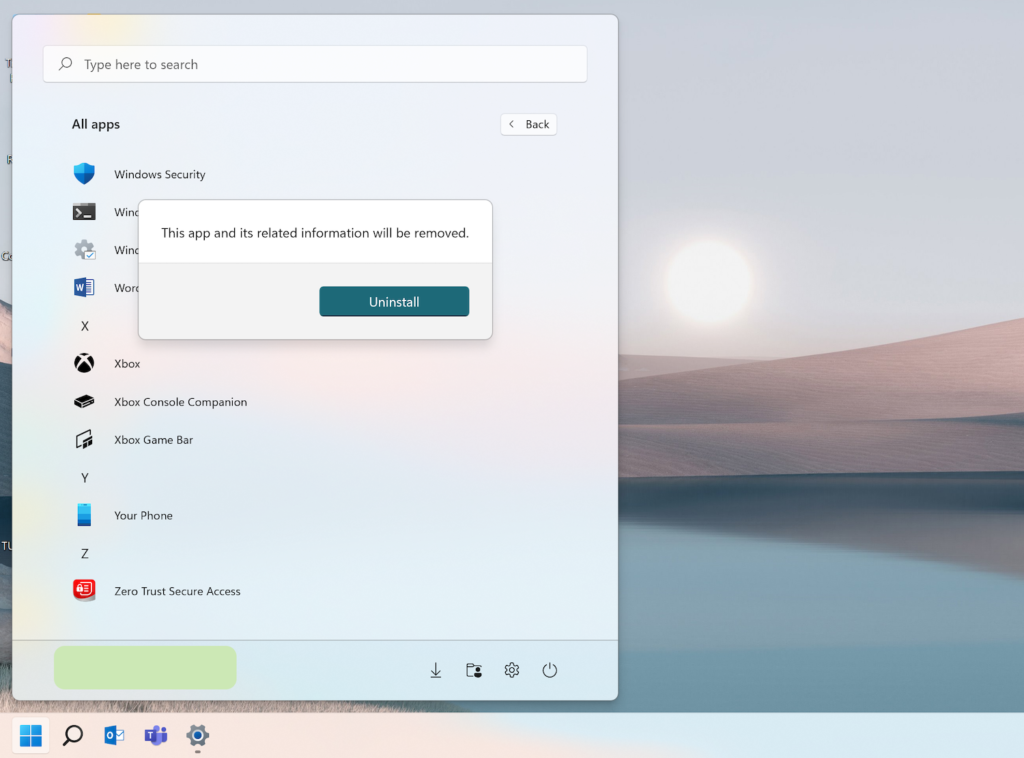Click the Windows Start button on taskbar
1024x758 pixels.
coord(31,736)
